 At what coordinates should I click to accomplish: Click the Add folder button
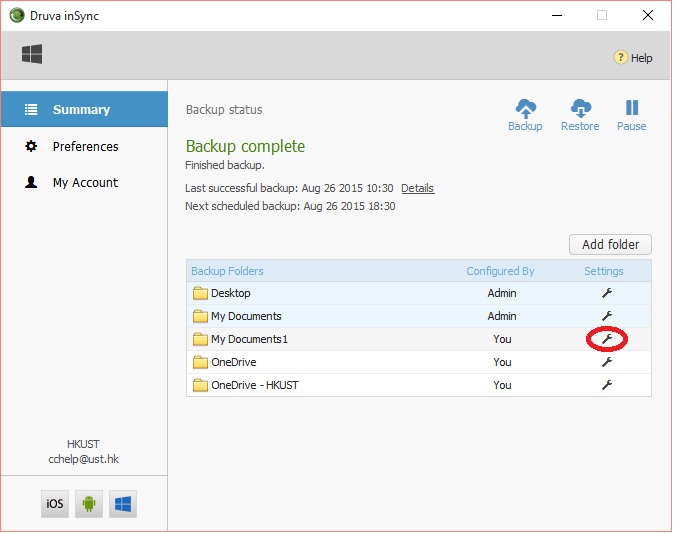(x=610, y=244)
